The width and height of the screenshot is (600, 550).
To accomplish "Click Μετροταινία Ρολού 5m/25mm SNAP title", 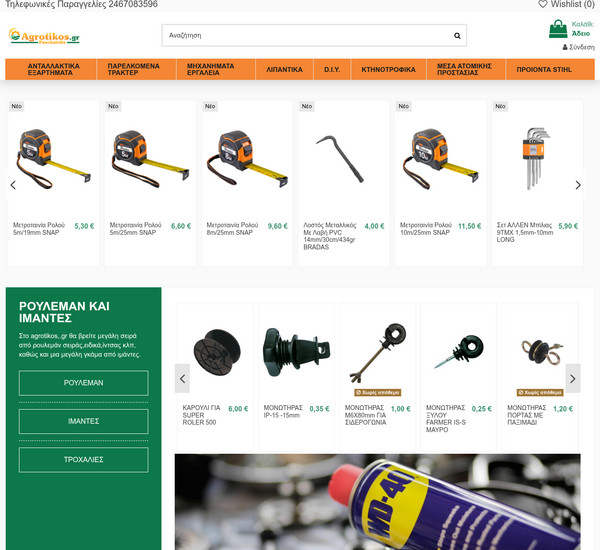I will click(135, 229).
